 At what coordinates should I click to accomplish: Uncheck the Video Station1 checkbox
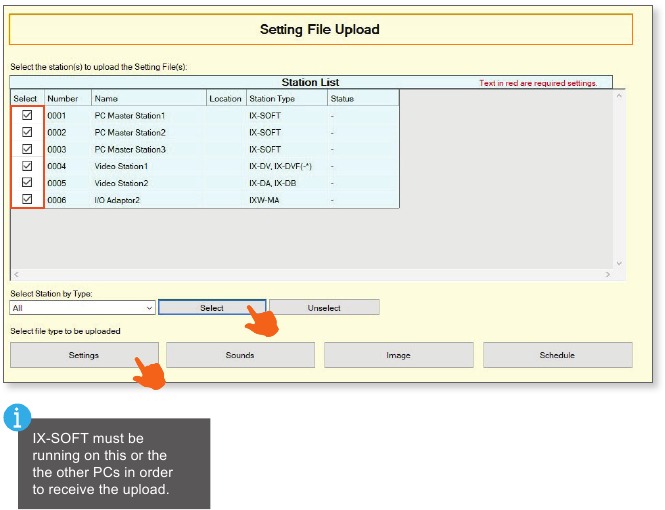(27, 166)
